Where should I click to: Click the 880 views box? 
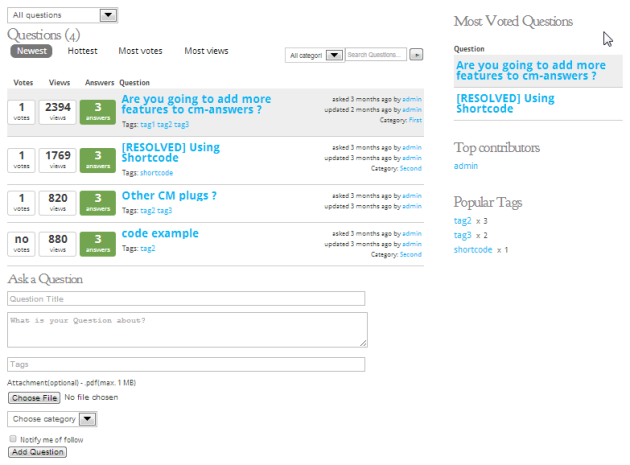[57, 244]
